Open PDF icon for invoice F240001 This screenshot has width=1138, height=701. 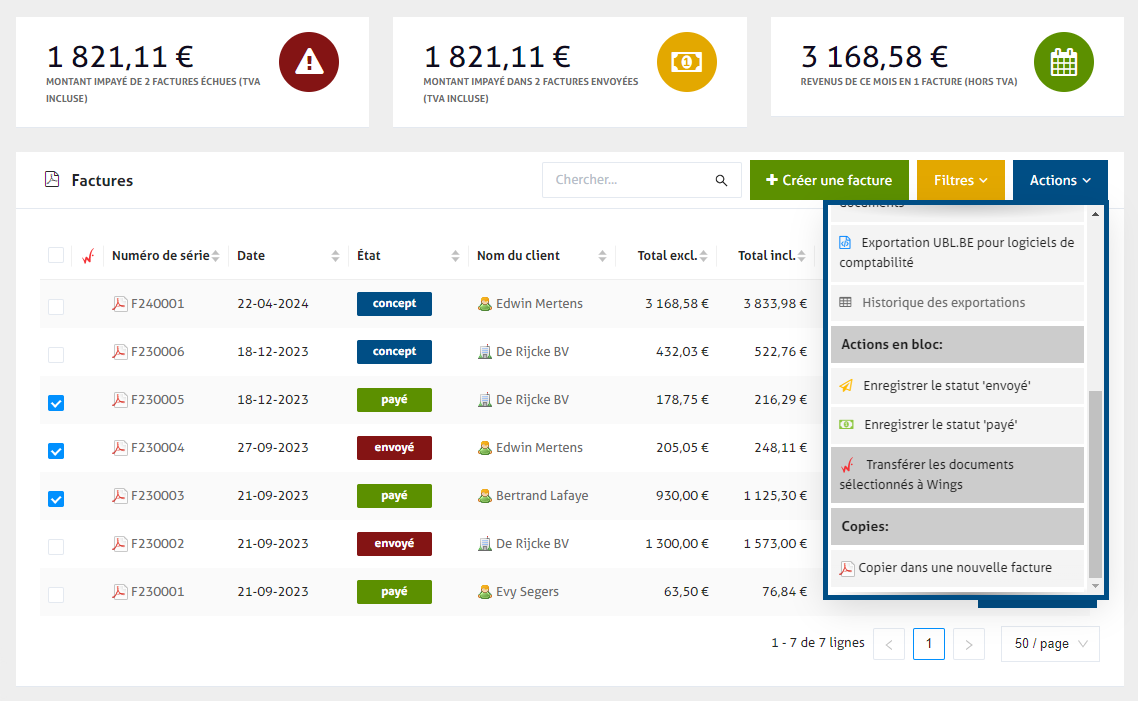120,304
